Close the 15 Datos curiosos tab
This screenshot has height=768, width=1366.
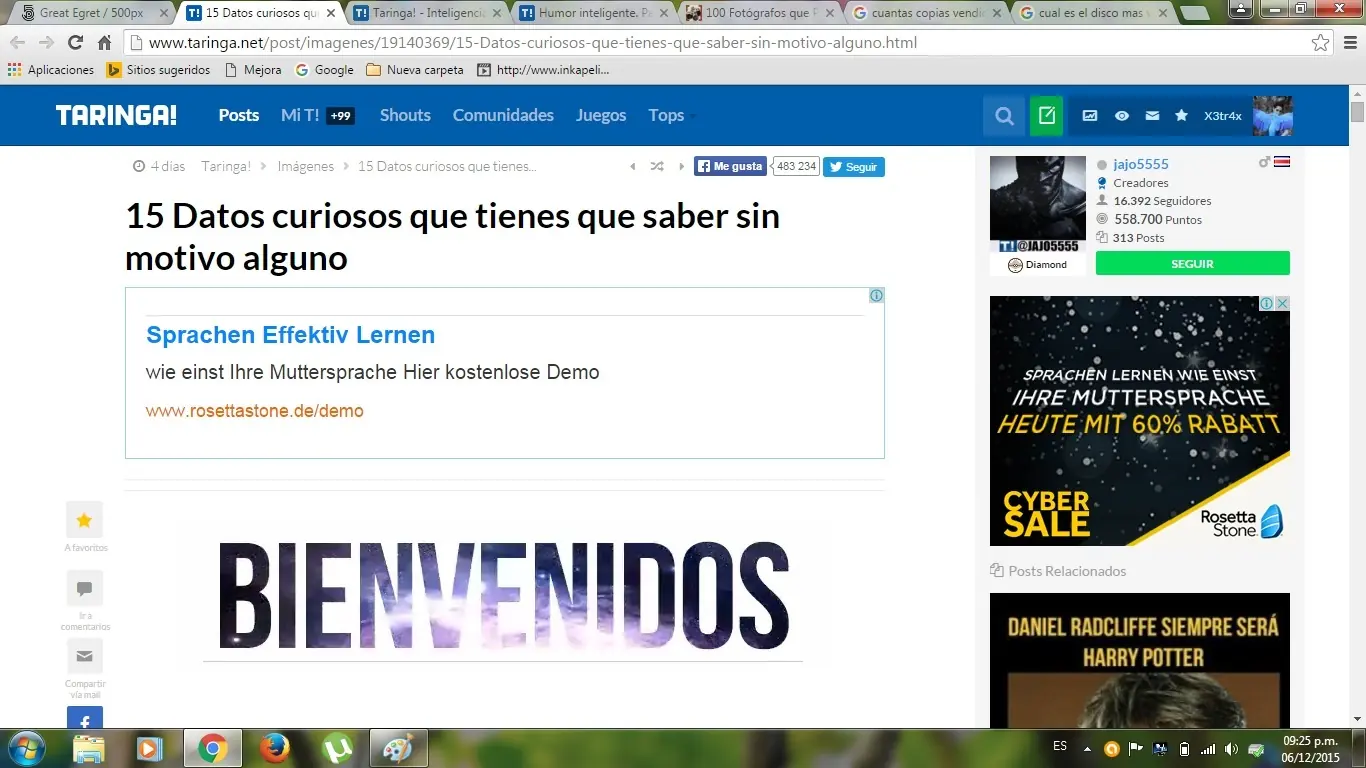point(330,14)
